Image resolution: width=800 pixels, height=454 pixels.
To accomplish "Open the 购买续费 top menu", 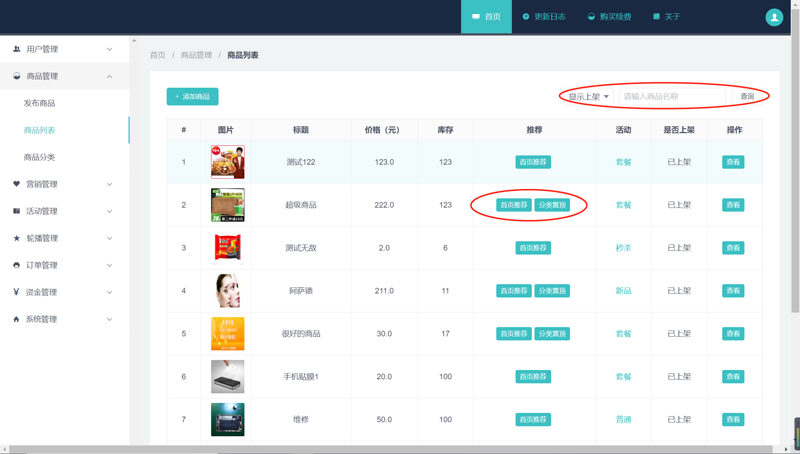I will tap(609, 17).
